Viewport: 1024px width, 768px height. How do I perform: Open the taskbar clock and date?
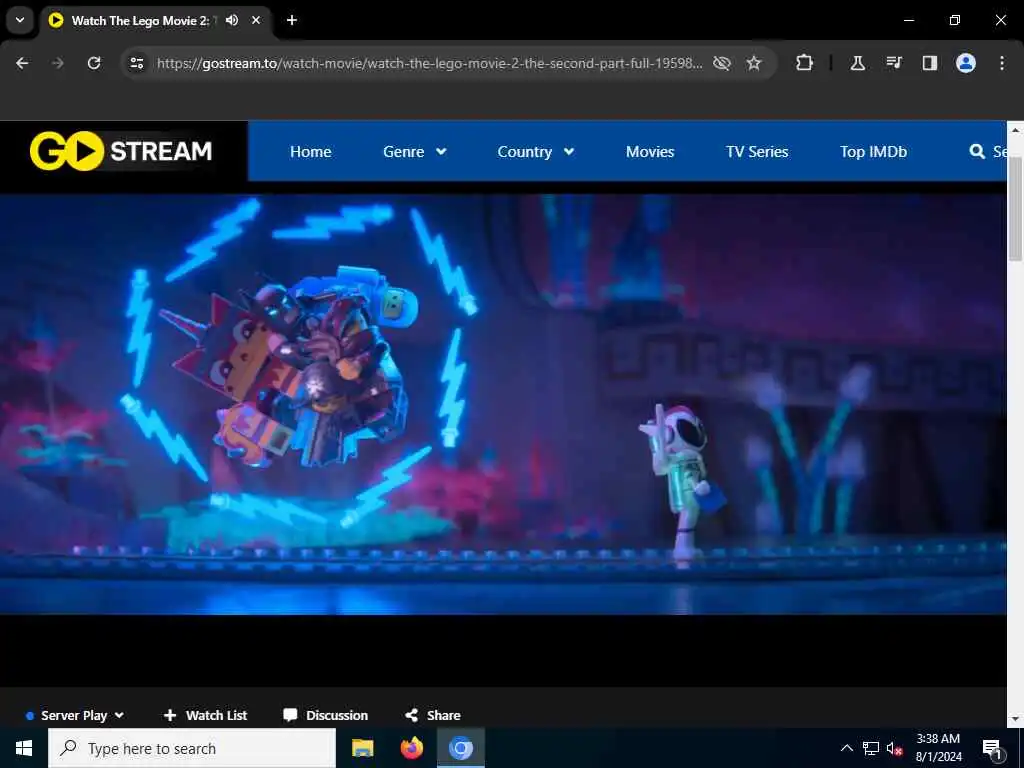tap(938, 748)
